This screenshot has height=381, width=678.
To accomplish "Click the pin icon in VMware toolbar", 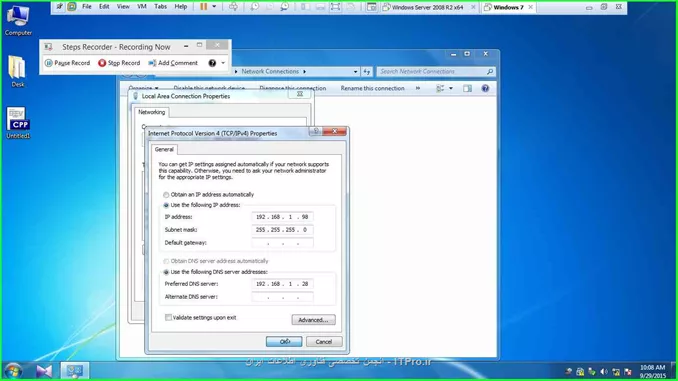I will coord(59,6).
